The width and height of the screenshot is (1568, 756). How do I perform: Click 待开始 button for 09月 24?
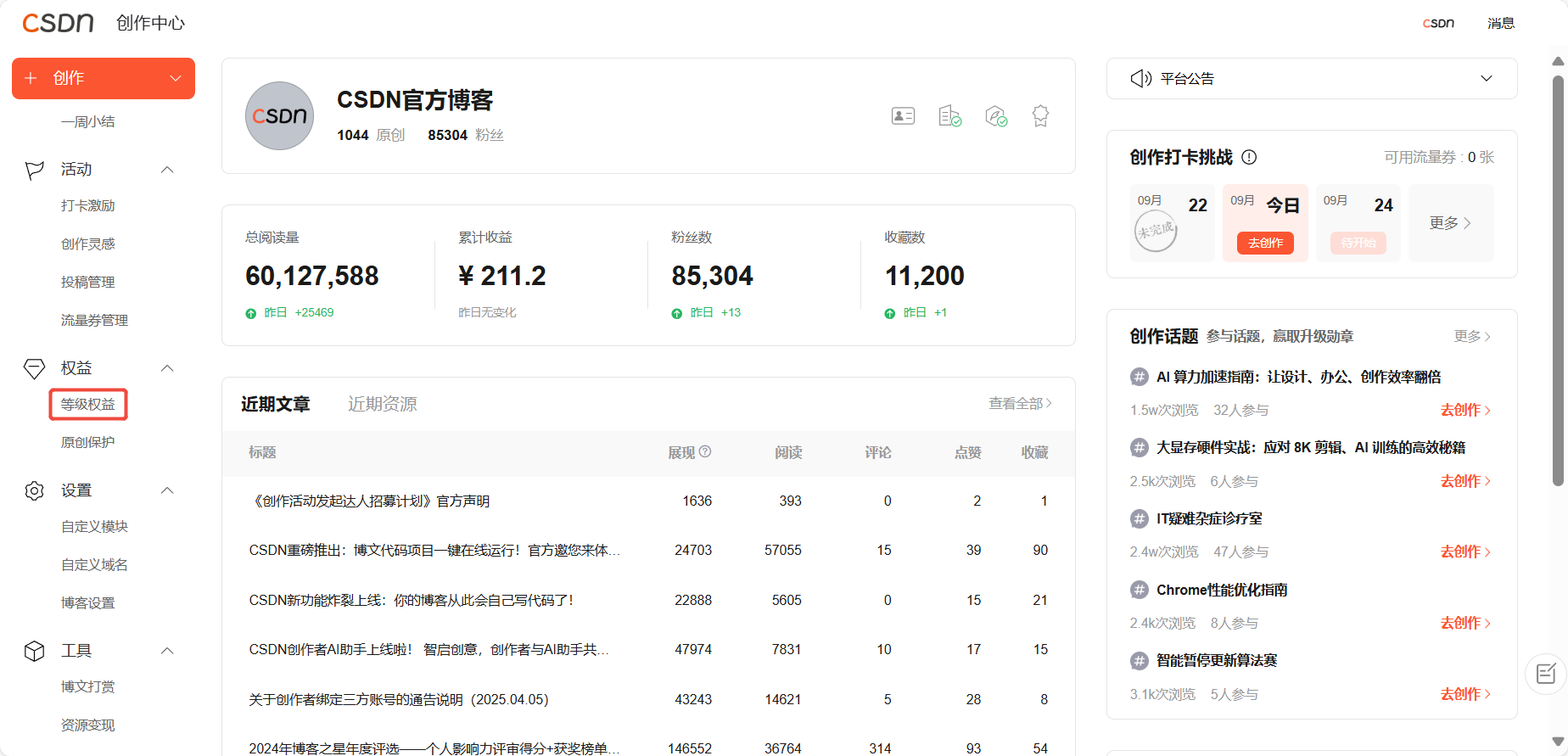point(1358,243)
